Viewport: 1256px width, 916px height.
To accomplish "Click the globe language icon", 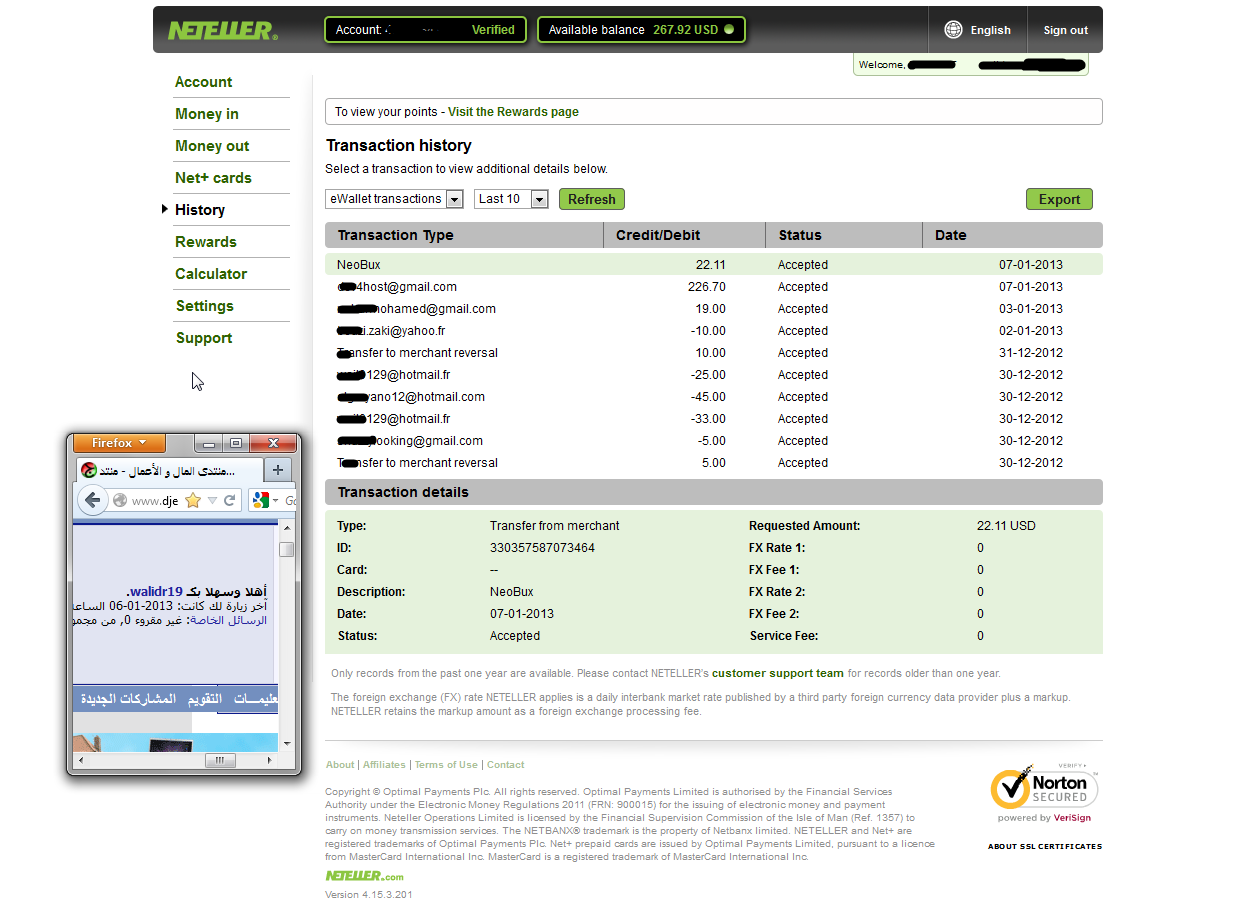I will pyautogui.click(x=954, y=30).
